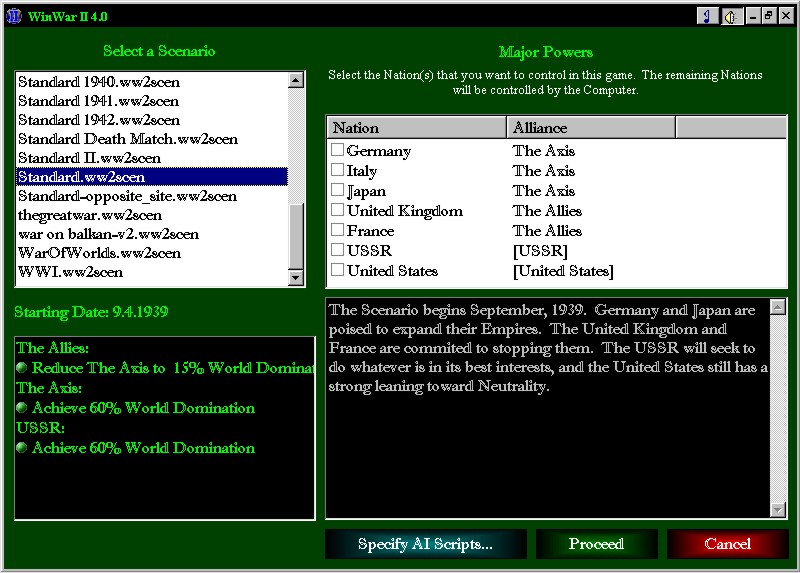Click the United Kingdom nation name
Image resolution: width=800 pixels, height=573 pixels.
pyautogui.click(x=405, y=210)
